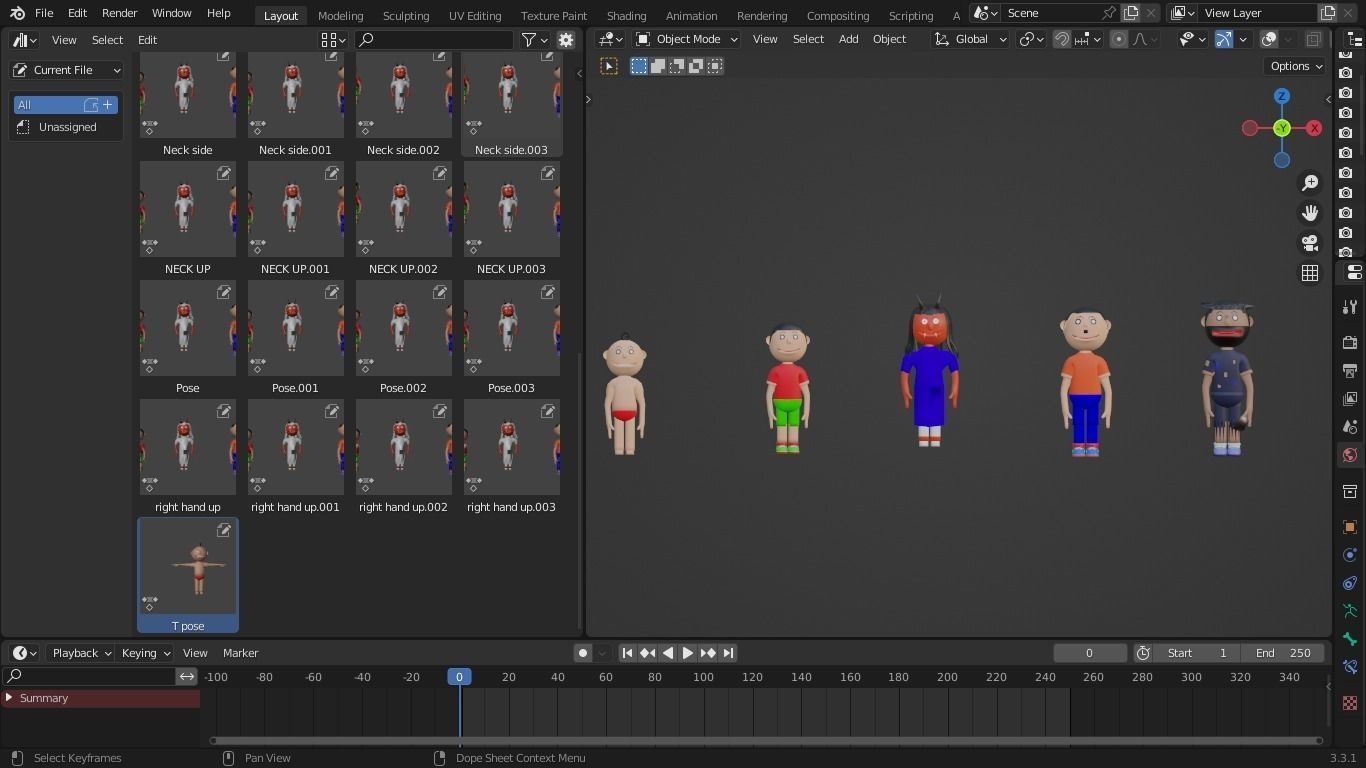Open the Texture properties checker icon
The width and height of the screenshot is (1366, 768).
[x=1350, y=703]
